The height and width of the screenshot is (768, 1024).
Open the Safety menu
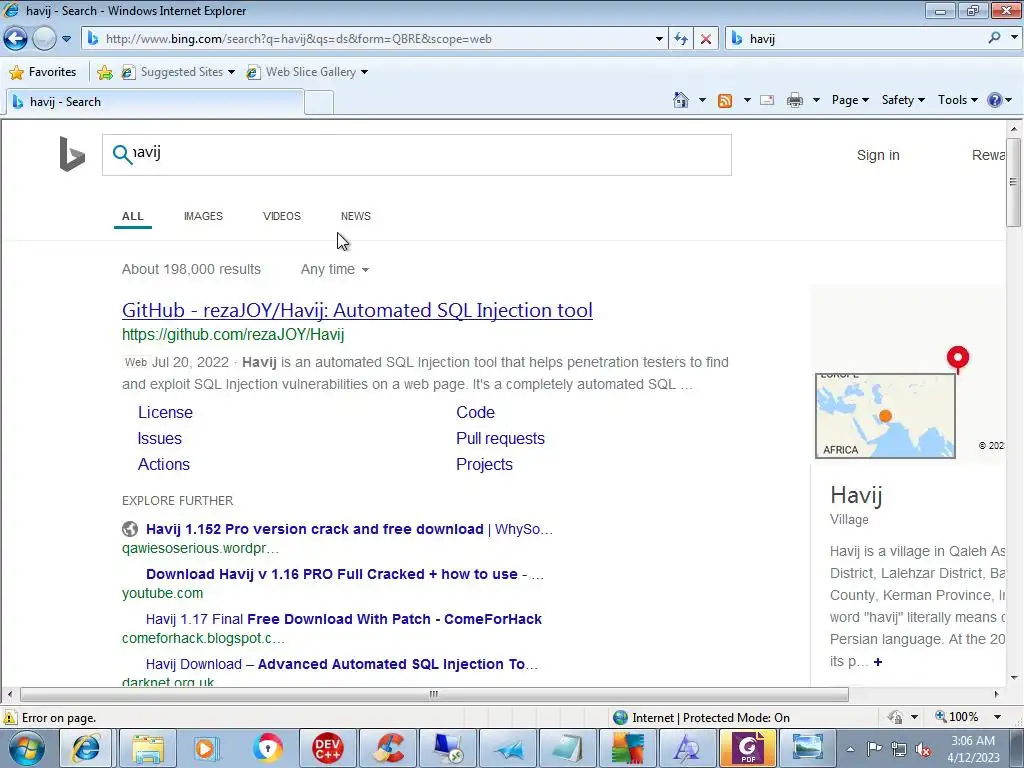pos(903,100)
